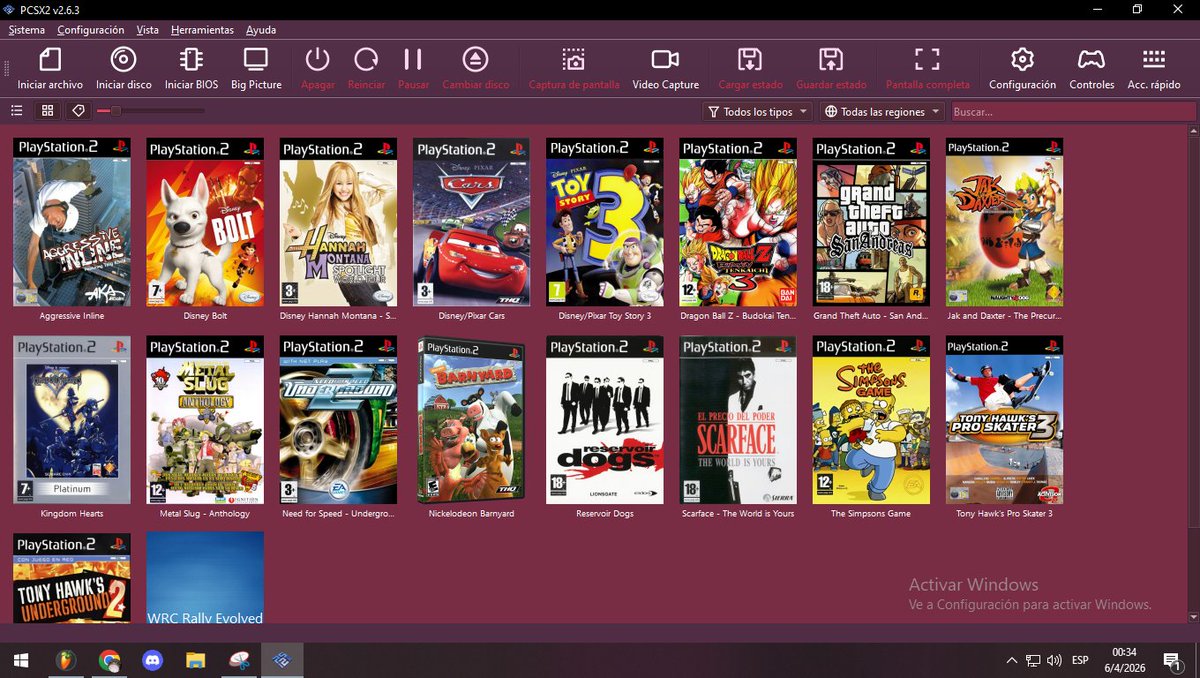Open the Windows notification center
The height and width of the screenshot is (678, 1200).
[1171, 660]
